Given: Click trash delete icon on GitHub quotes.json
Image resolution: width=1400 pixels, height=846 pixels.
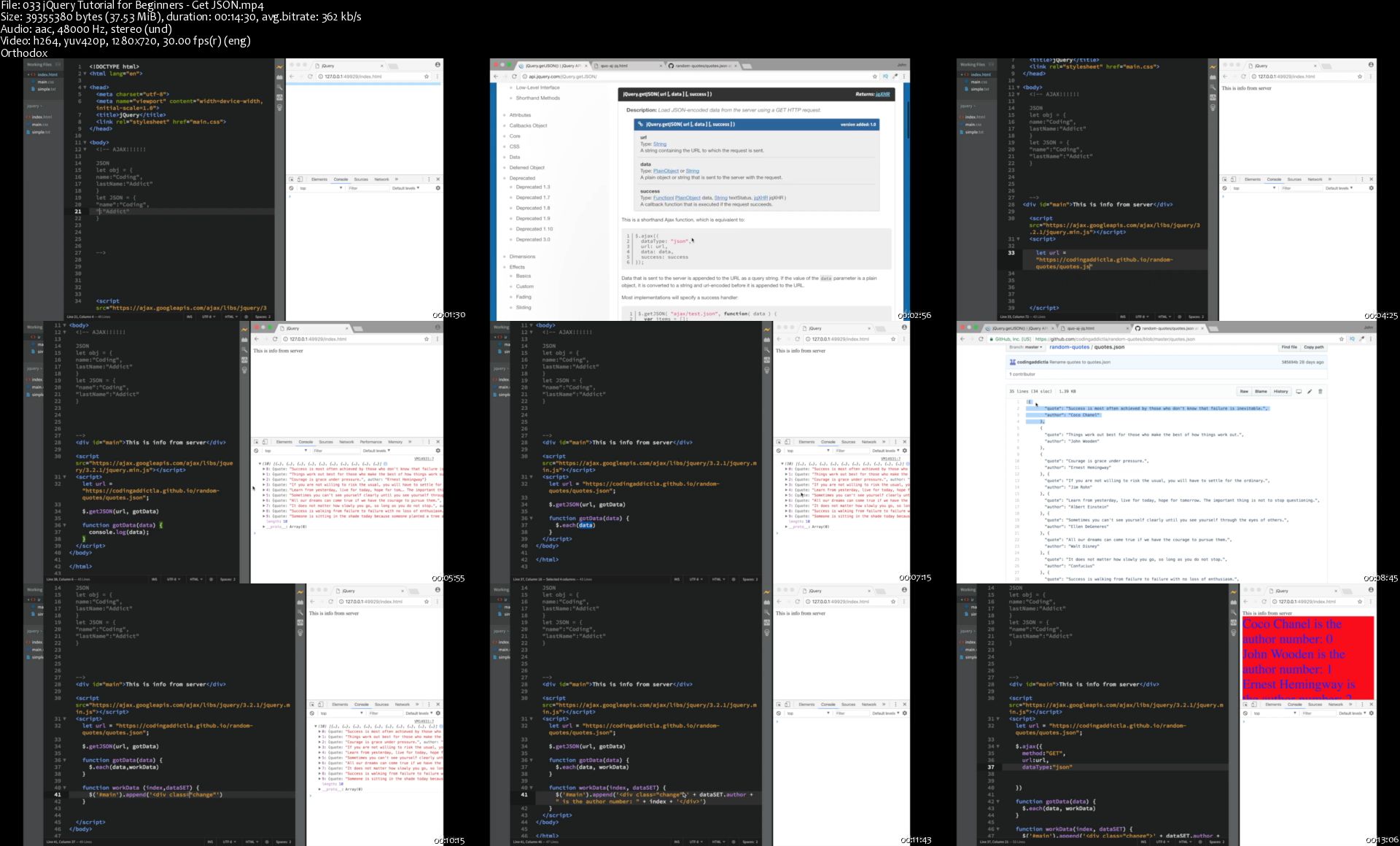Looking at the screenshot, I should (1320, 392).
